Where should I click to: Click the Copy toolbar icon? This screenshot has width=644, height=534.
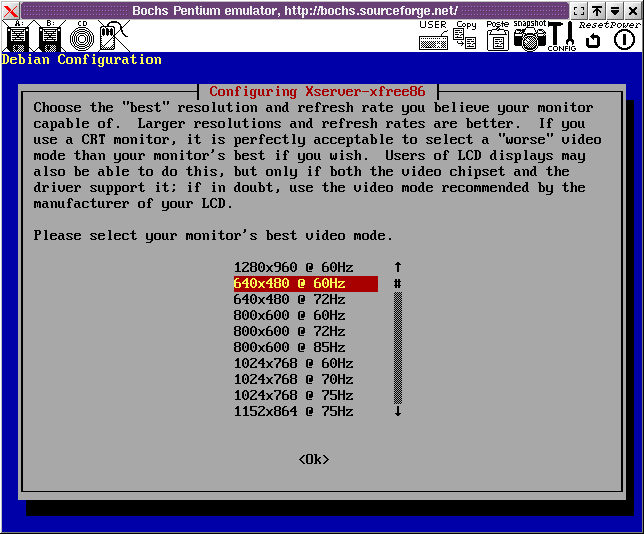[x=465, y=37]
